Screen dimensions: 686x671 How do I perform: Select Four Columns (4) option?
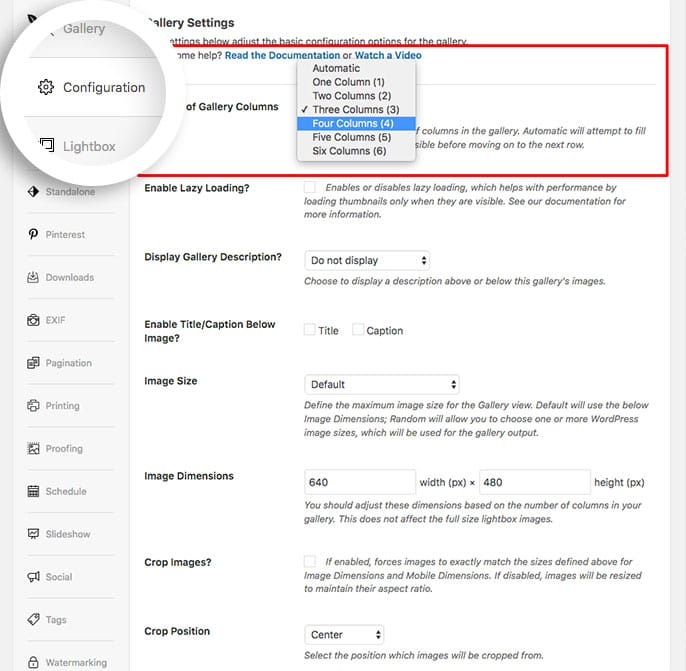(356, 123)
